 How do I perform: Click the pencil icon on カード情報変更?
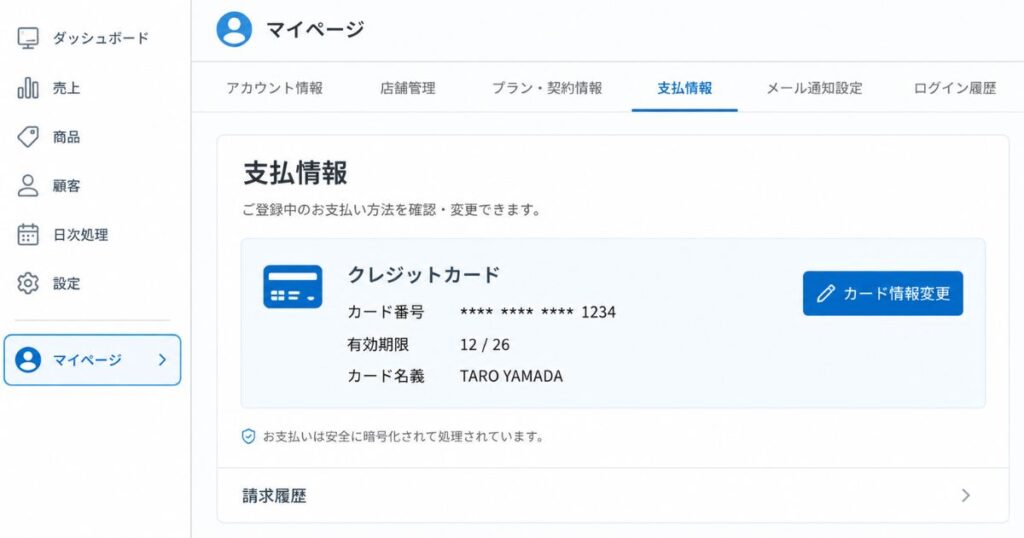click(825, 293)
